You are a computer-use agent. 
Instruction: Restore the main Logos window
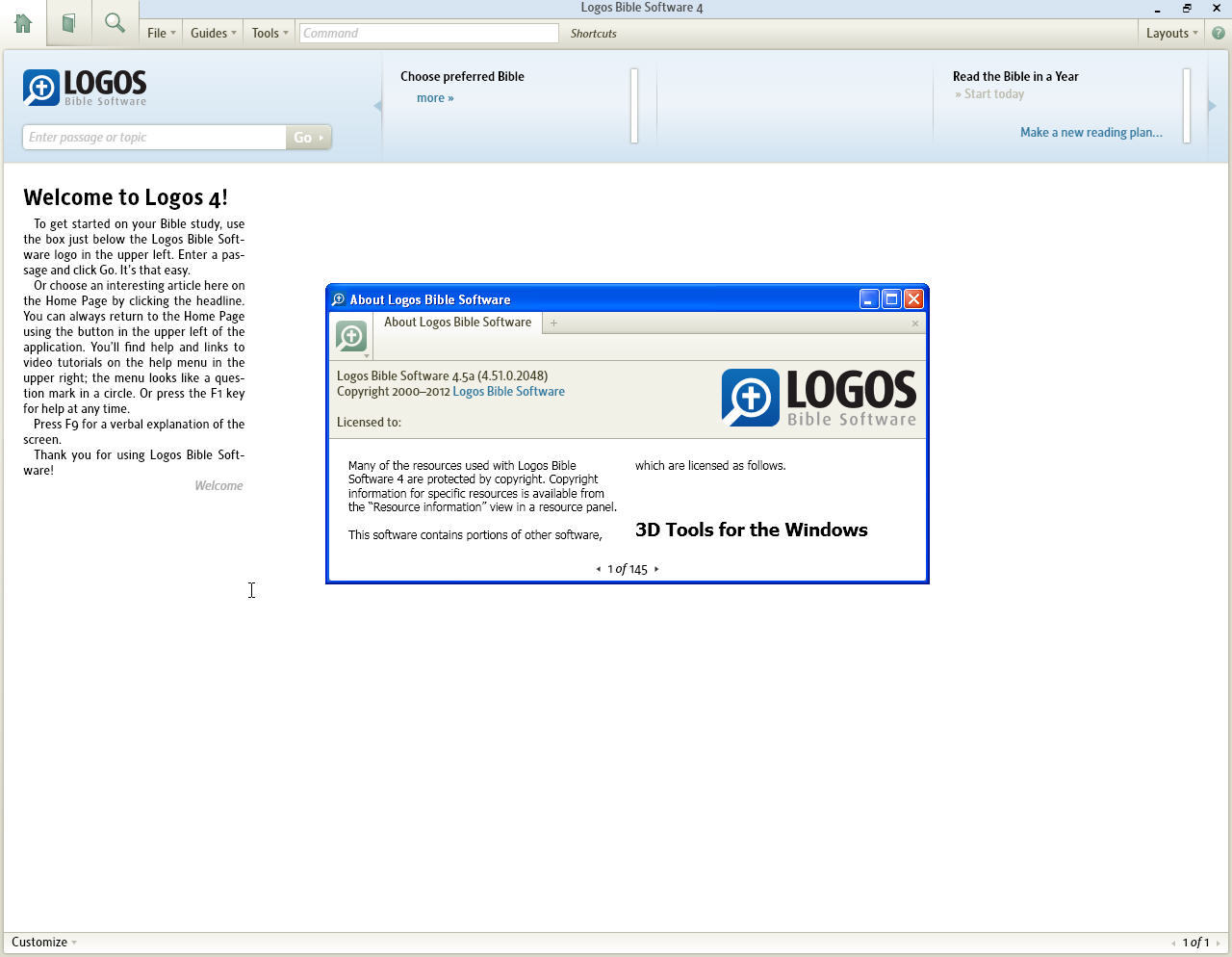pyautogui.click(x=1187, y=8)
